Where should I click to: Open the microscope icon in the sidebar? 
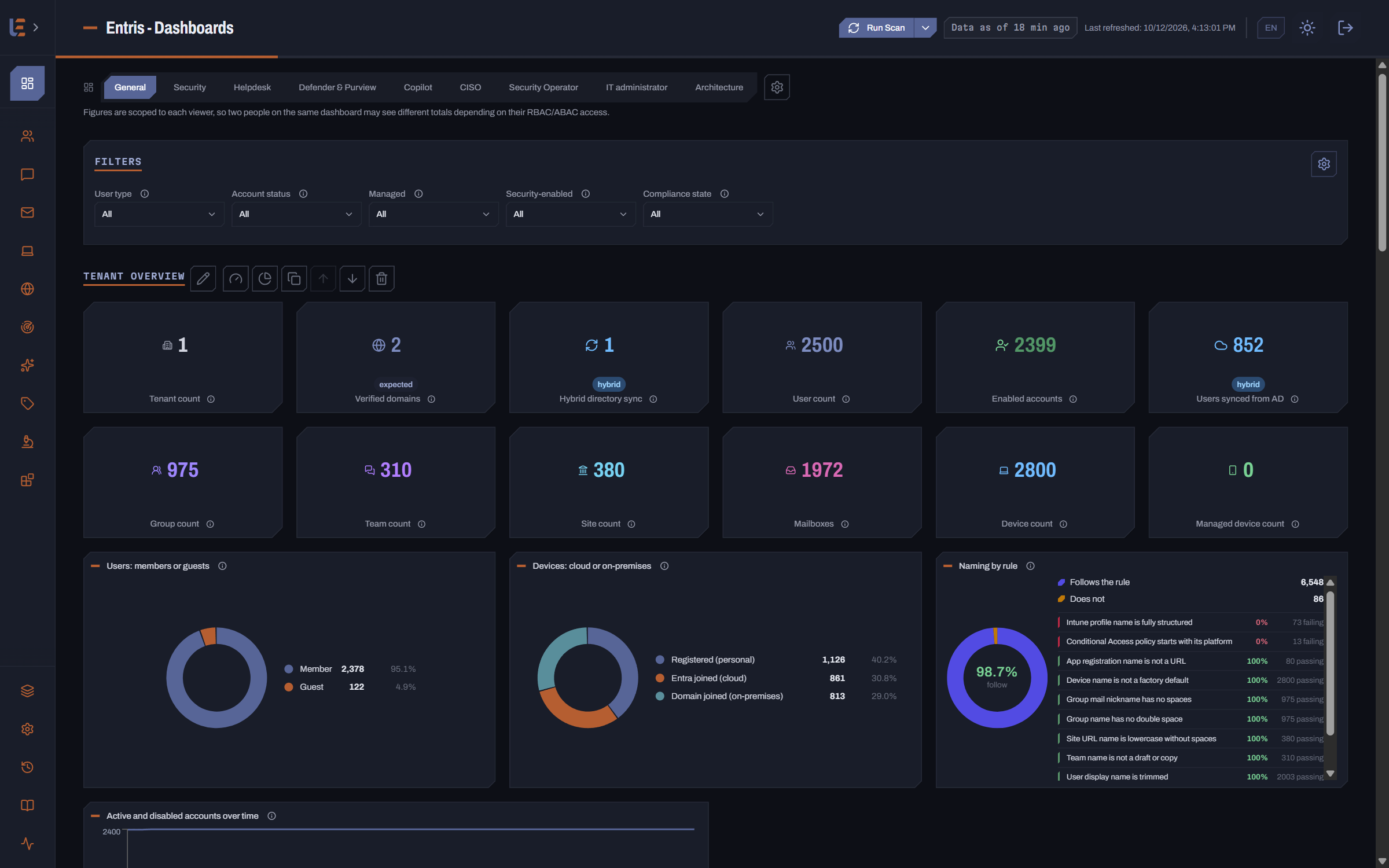tap(27, 442)
